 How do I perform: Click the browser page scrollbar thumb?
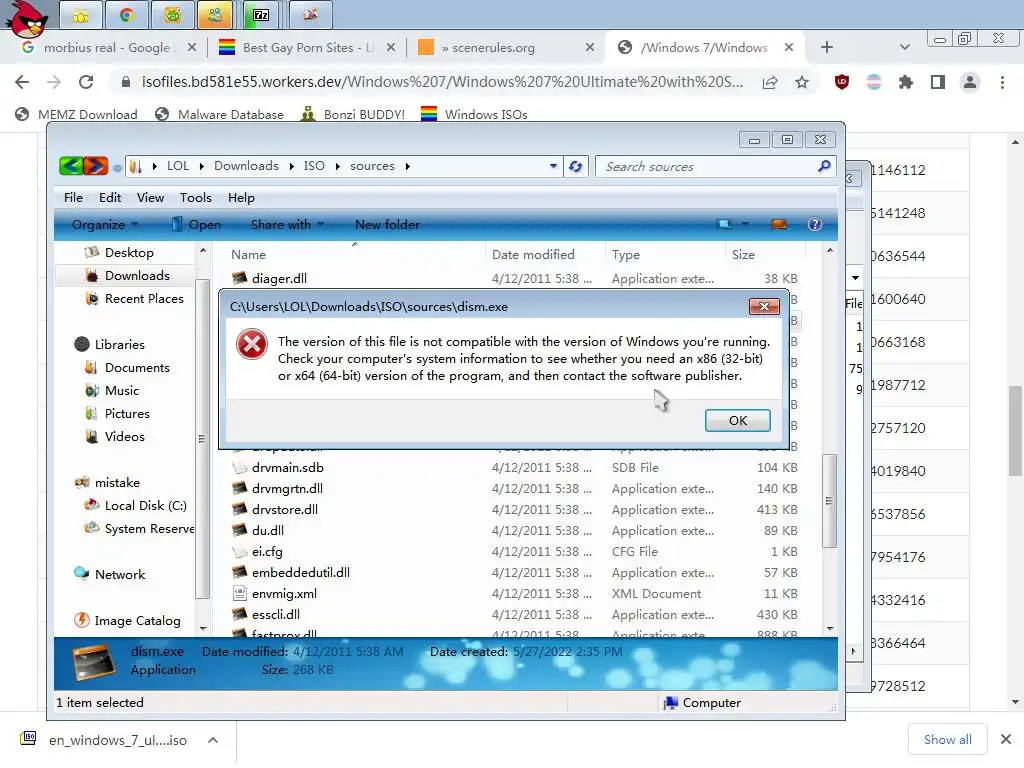[x=1015, y=431]
